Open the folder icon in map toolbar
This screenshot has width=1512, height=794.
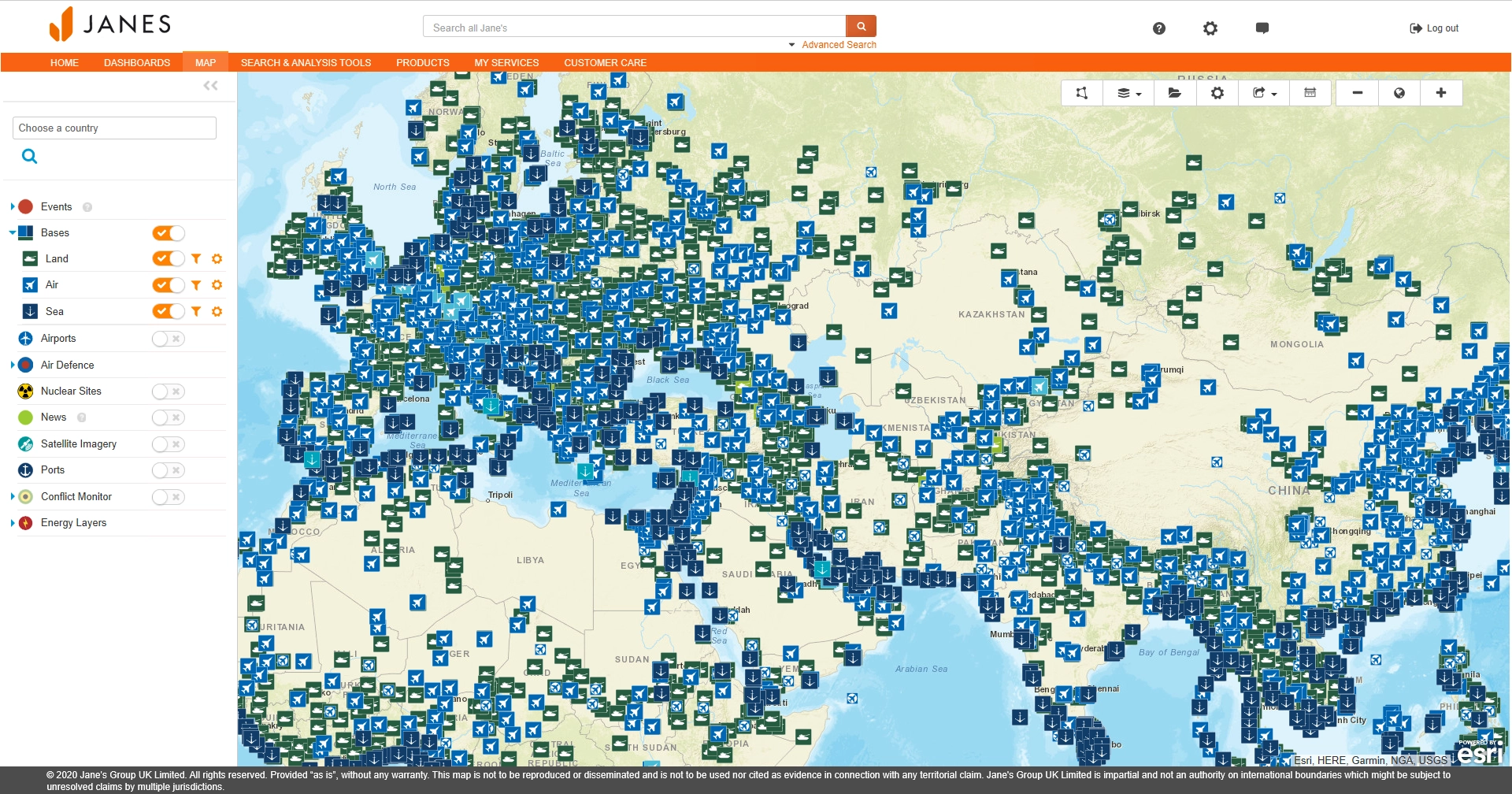coord(1174,93)
